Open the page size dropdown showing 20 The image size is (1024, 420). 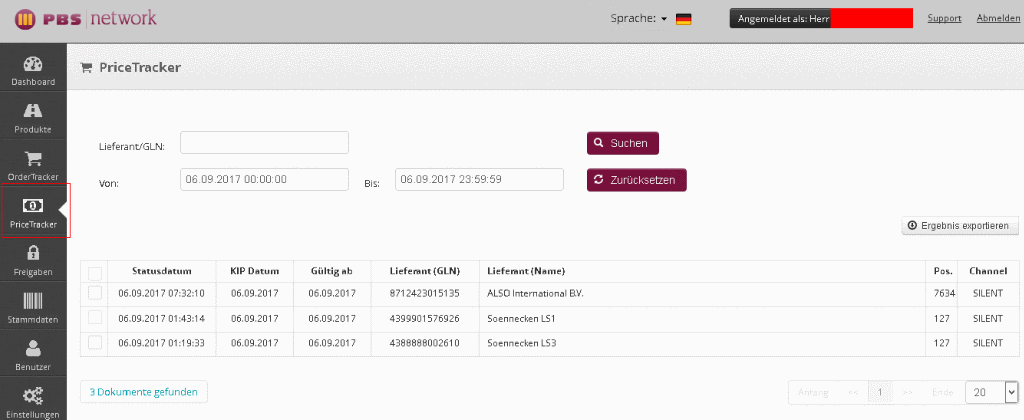(x=992, y=392)
